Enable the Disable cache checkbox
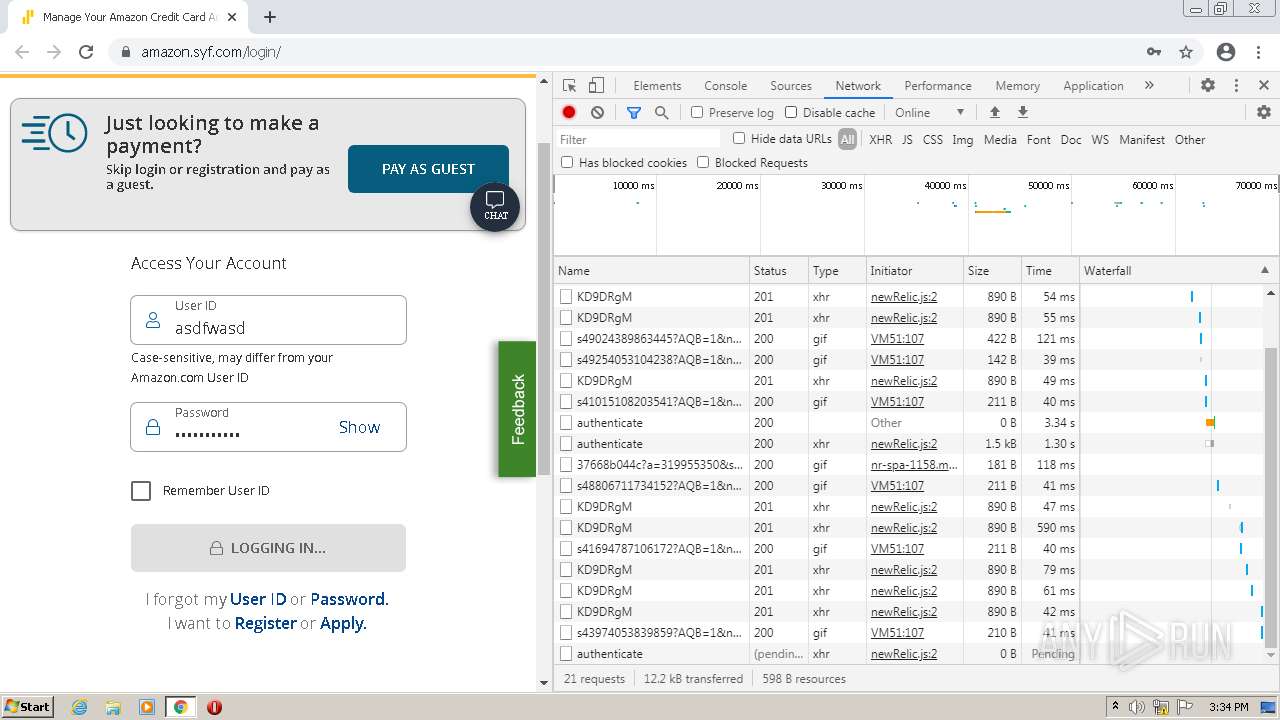 point(791,113)
